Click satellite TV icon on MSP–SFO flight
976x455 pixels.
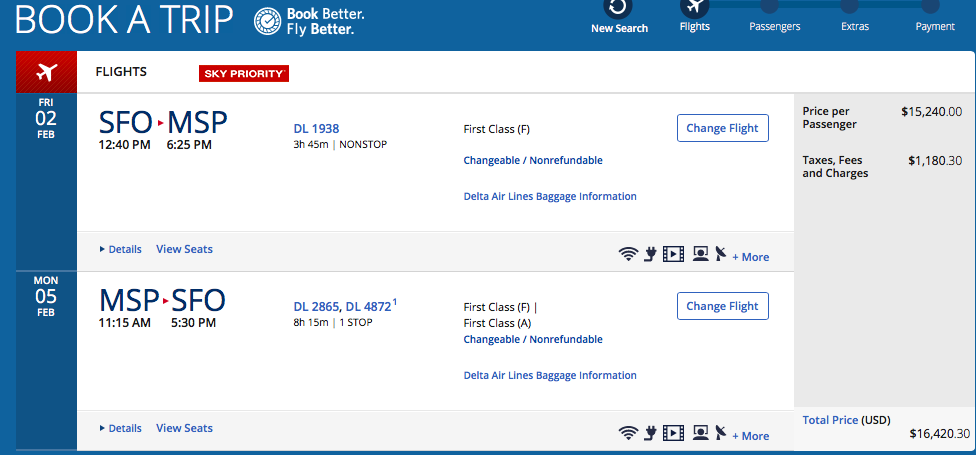[x=721, y=433]
